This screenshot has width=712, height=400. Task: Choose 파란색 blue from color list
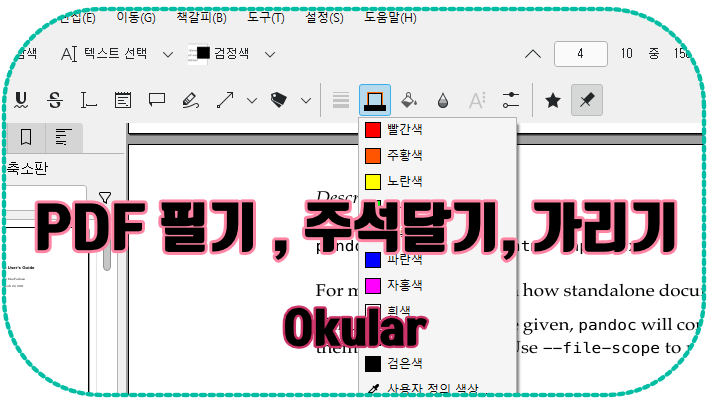coord(437,260)
